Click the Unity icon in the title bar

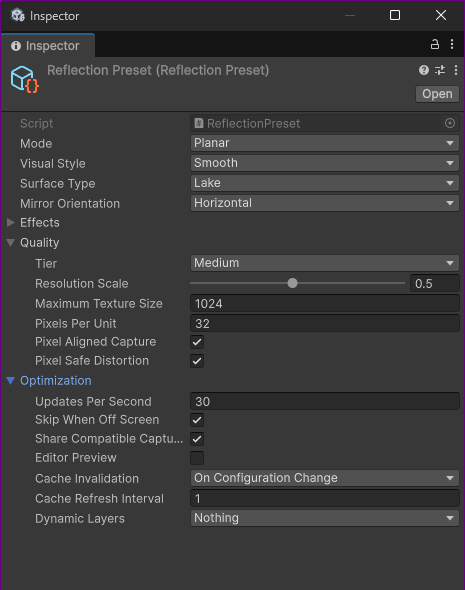click(18, 15)
